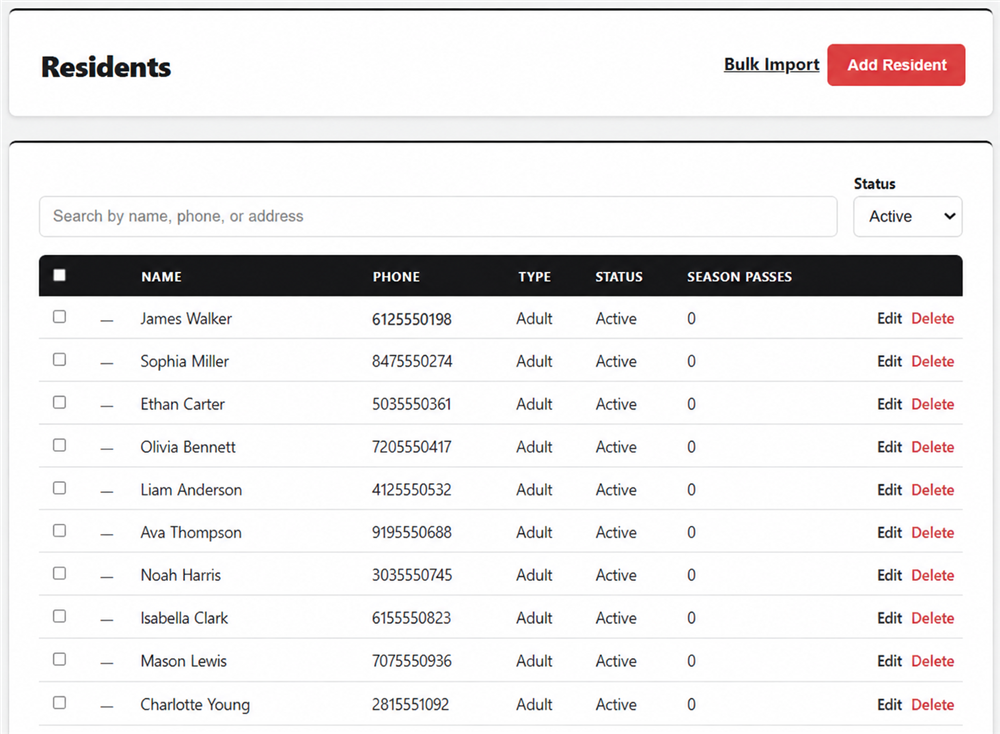Click the name Olivia Bennett
This screenshot has width=1000, height=734.
point(188,446)
